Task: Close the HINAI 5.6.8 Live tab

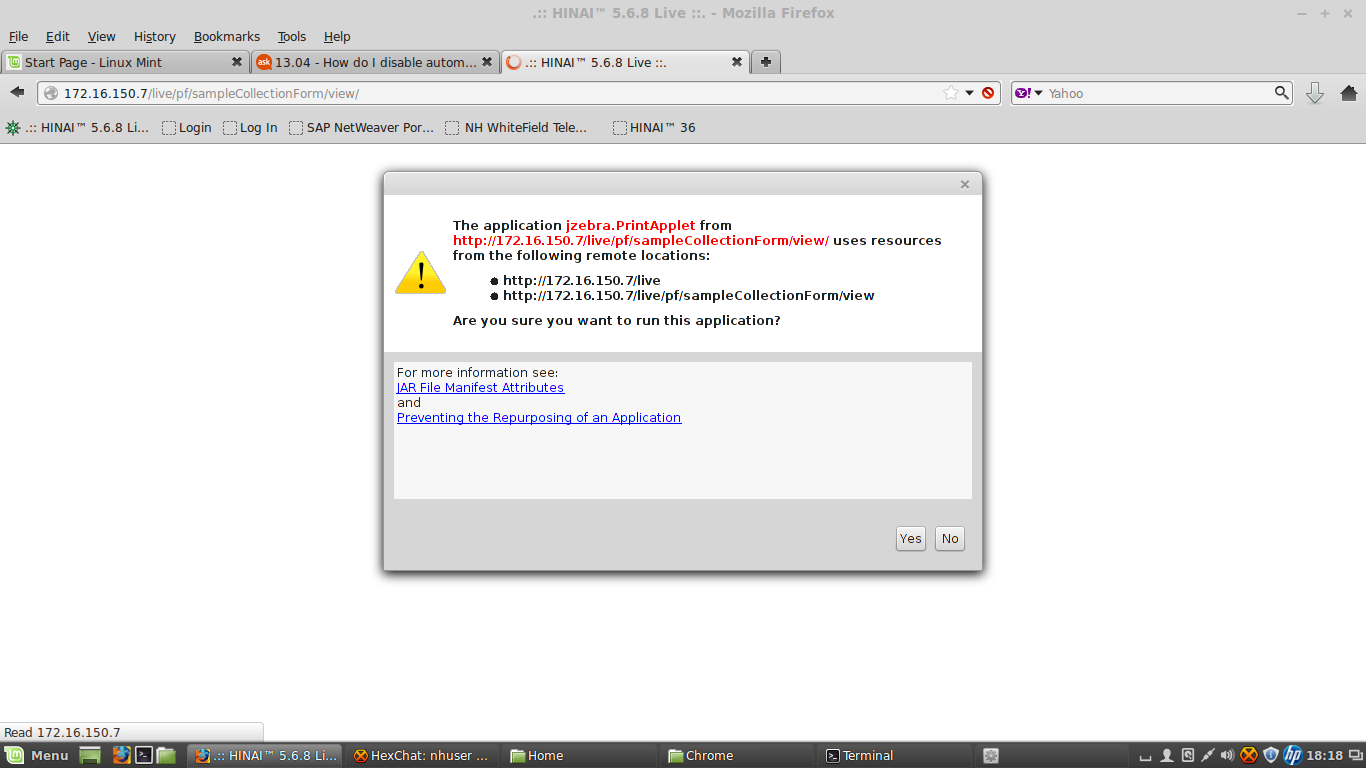Action: pyautogui.click(x=737, y=62)
